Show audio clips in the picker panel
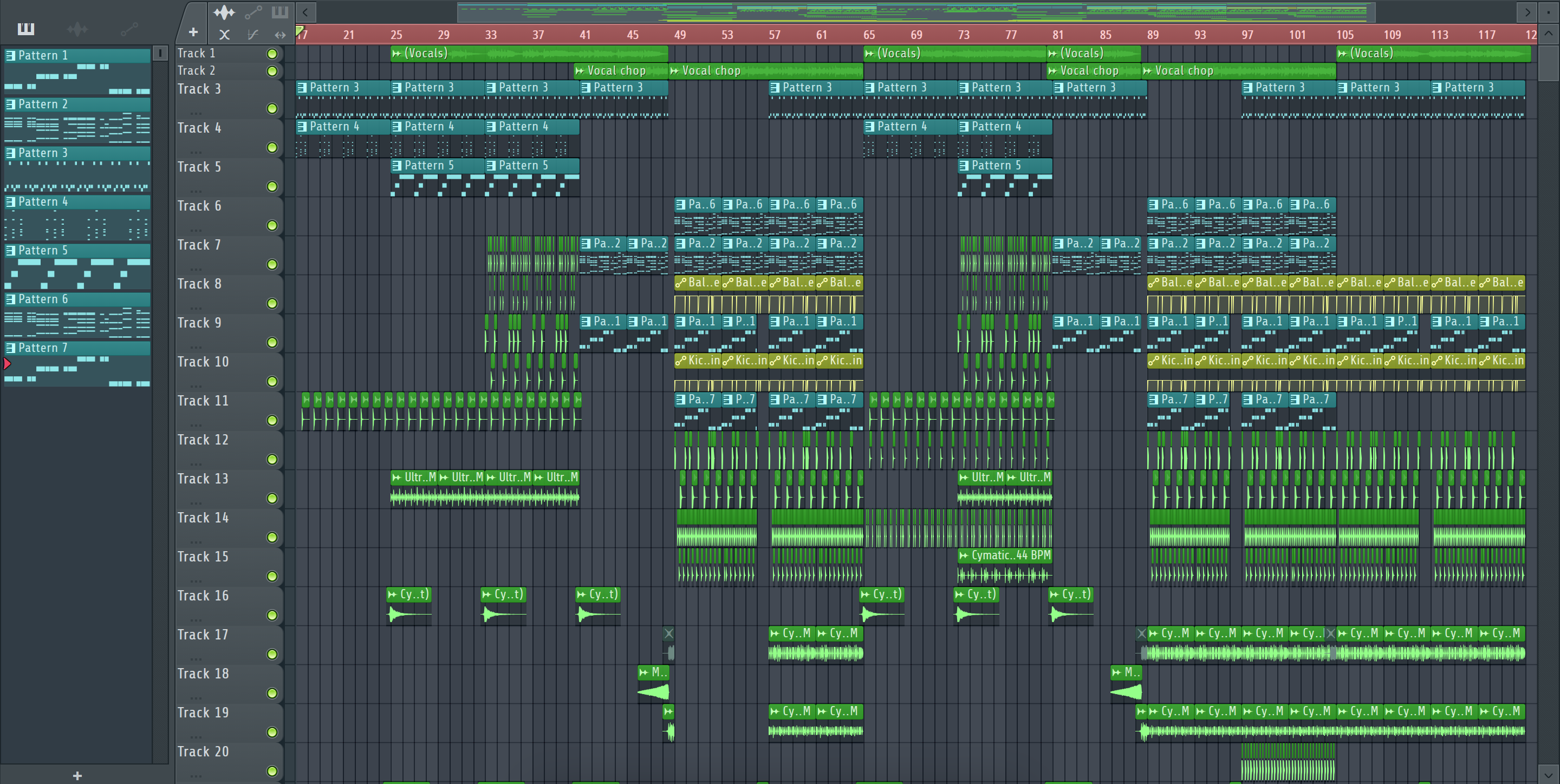The width and height of the screenshot is (1560, 784). pyautogui.click(x=77, y=29)
